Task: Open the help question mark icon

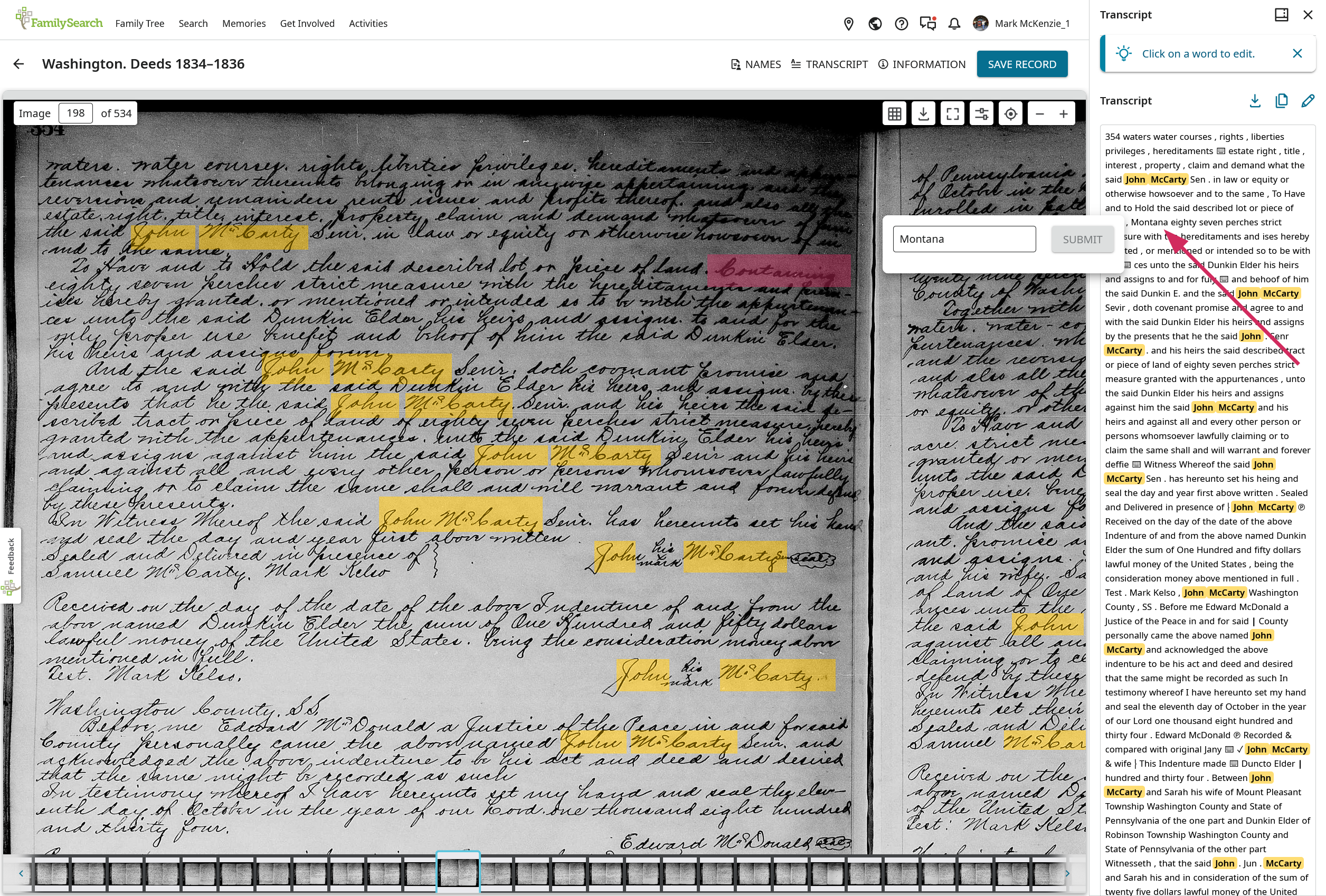Action: pos(901,23)
